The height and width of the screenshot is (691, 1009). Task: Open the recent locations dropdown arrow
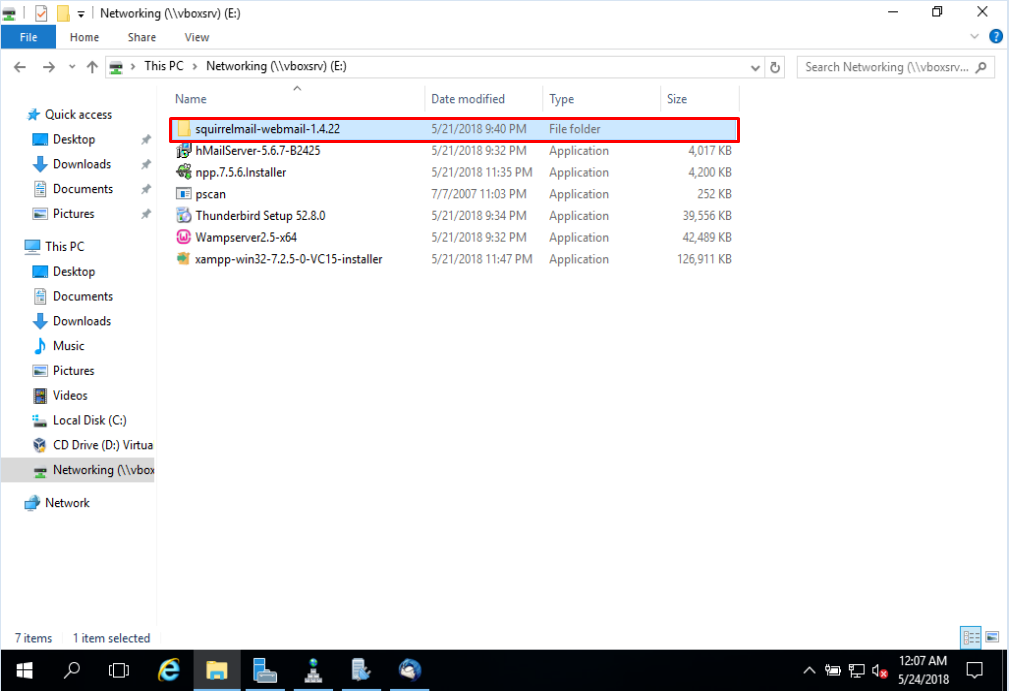71,67
